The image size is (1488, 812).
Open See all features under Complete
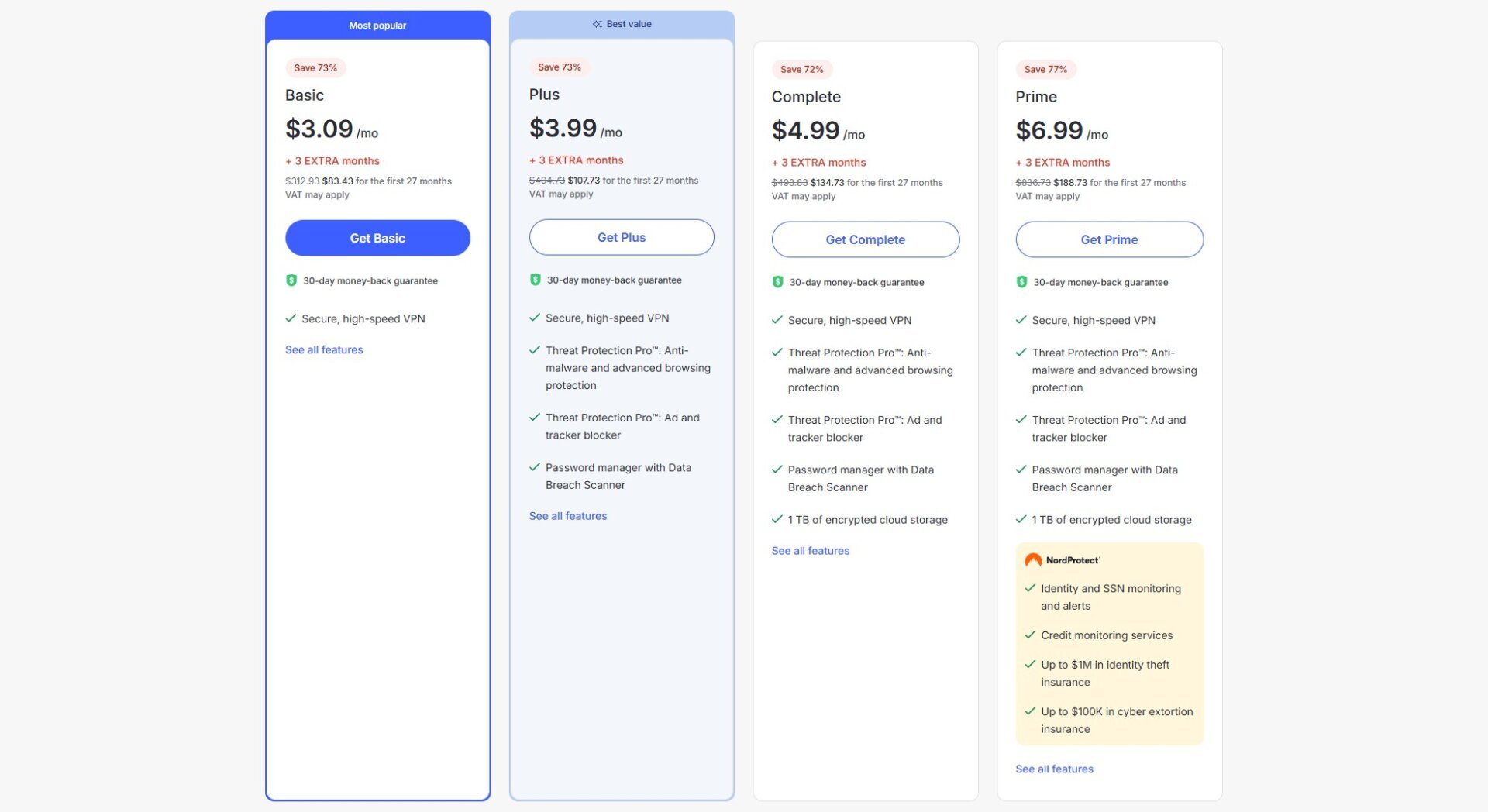point(811,551)
